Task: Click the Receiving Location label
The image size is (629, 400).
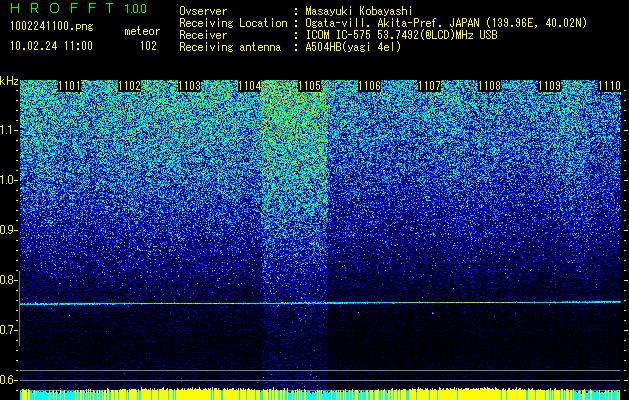Action: click(233, 23)
